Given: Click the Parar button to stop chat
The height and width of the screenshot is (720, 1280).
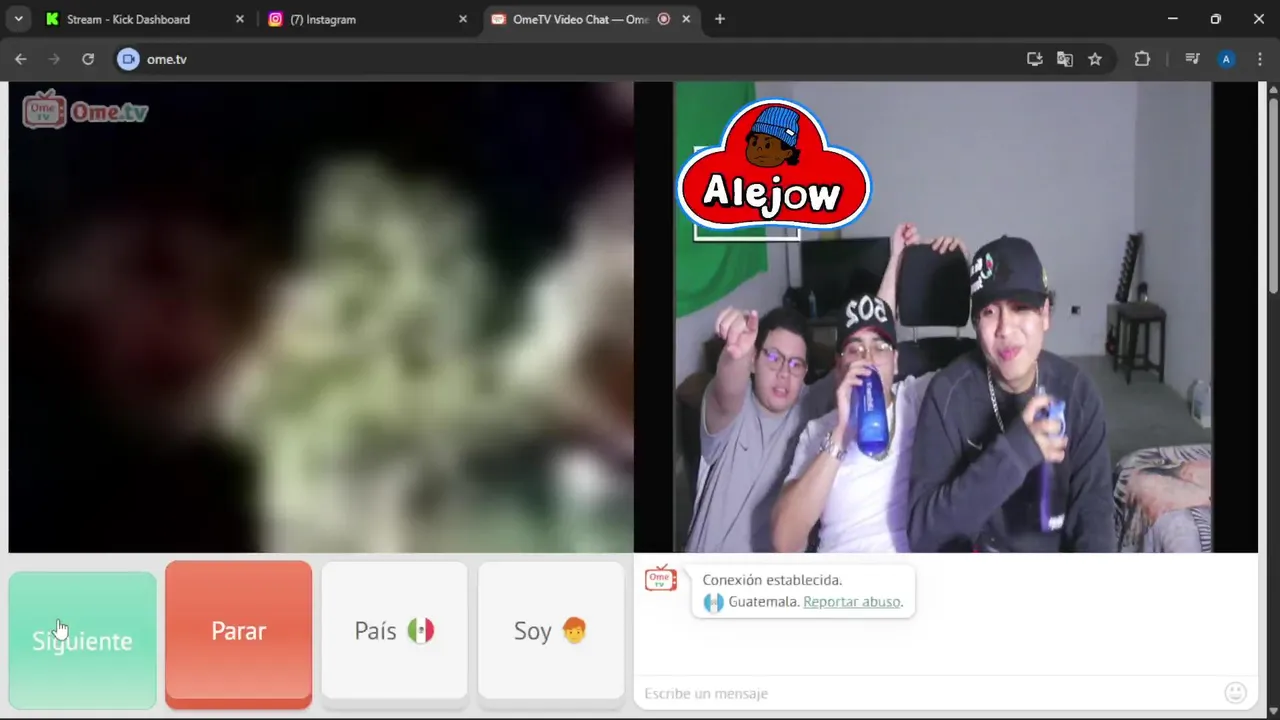Looking at the screenshot, I should [238, 631].
